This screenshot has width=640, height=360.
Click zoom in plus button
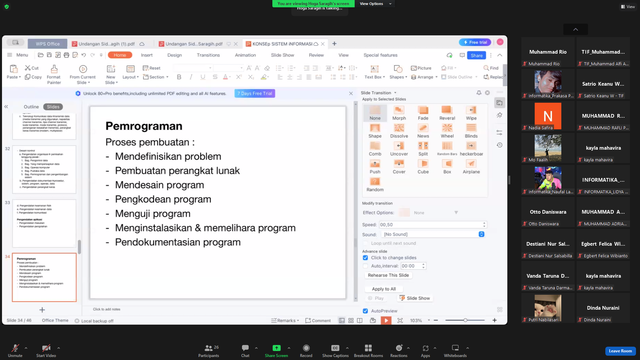pos(494,320)
